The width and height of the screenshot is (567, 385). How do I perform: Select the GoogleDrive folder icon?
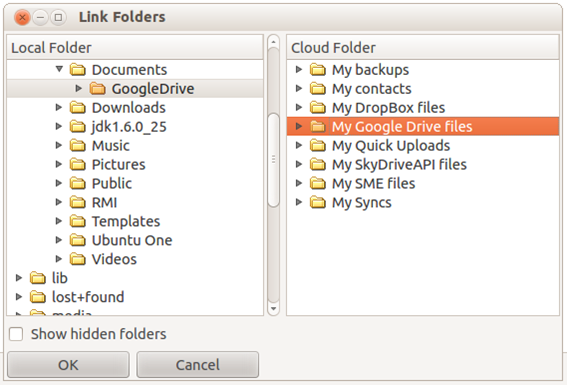pos(97,89)
